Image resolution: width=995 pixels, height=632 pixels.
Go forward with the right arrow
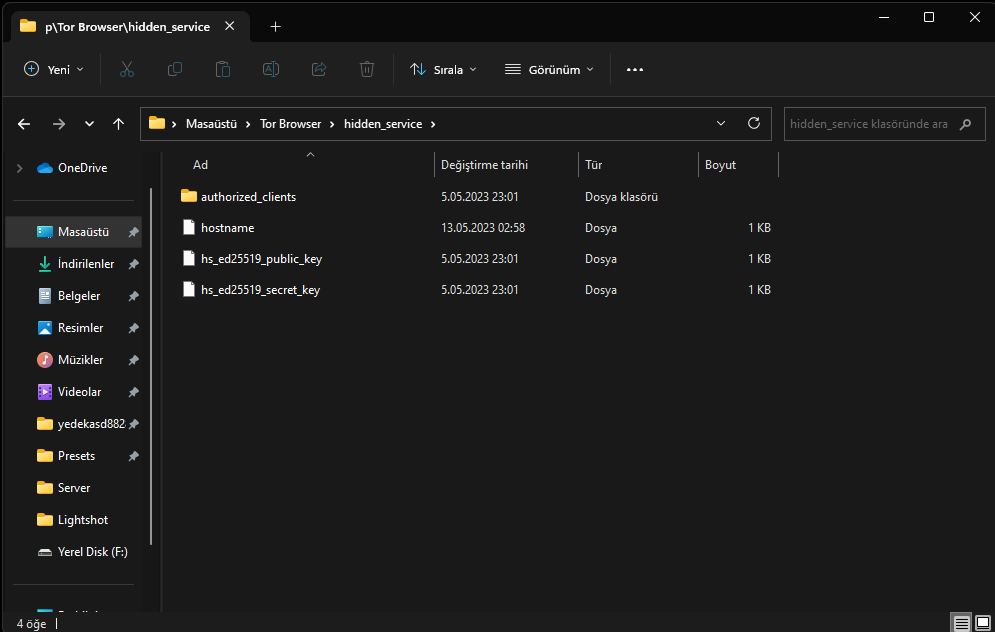pyautogui.click(x=58, y=124)
